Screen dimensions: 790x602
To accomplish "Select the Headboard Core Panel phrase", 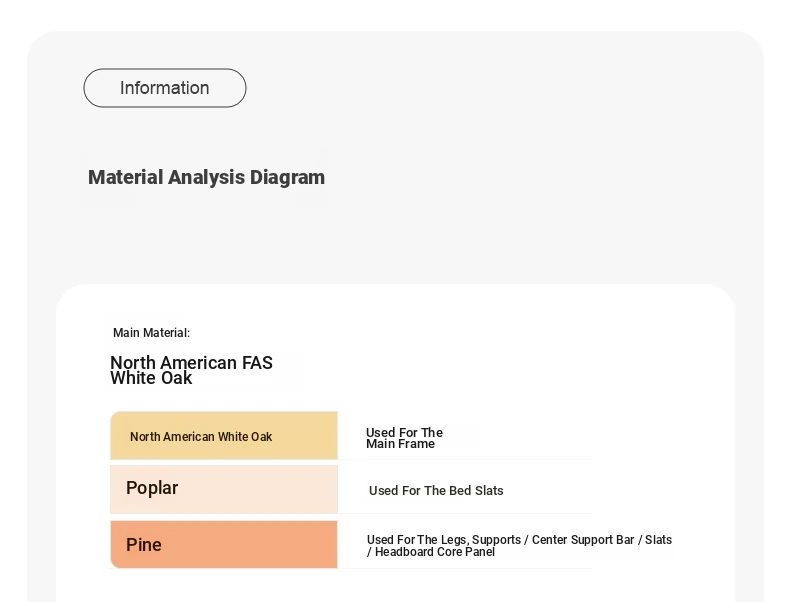I will click(435, 552).
